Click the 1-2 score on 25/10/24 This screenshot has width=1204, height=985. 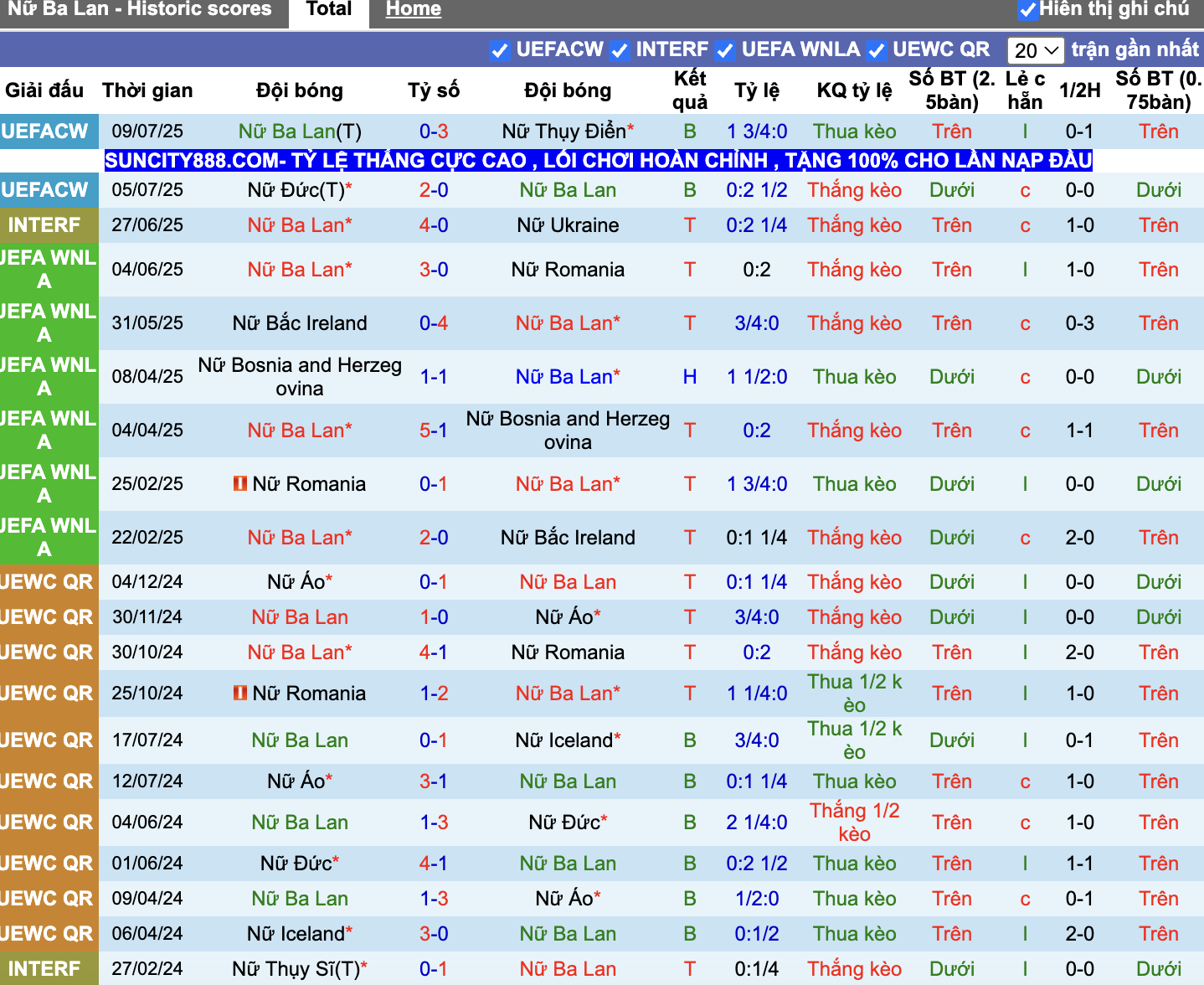coord(434,694)
